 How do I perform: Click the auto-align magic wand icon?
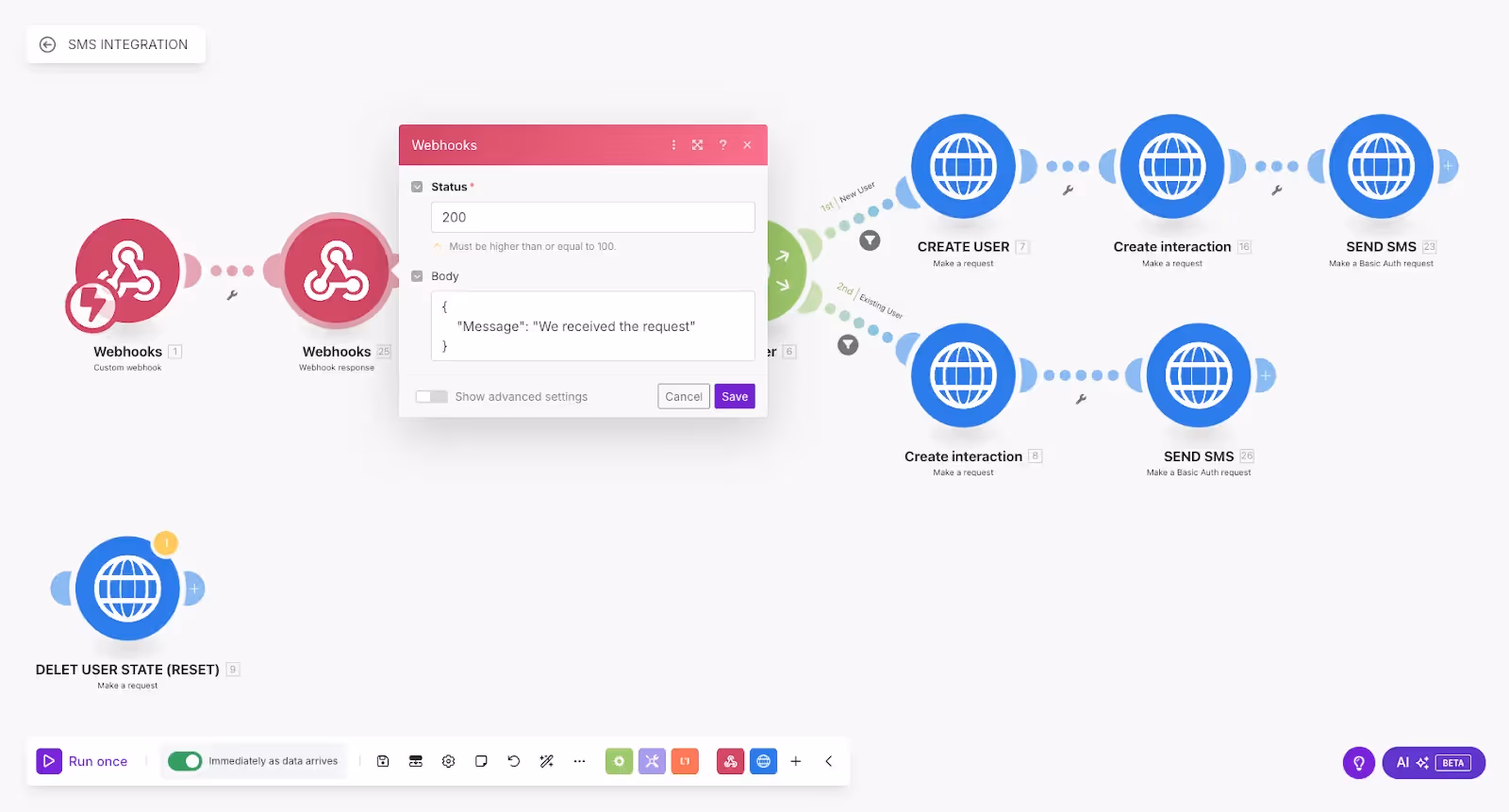(546, 761)
